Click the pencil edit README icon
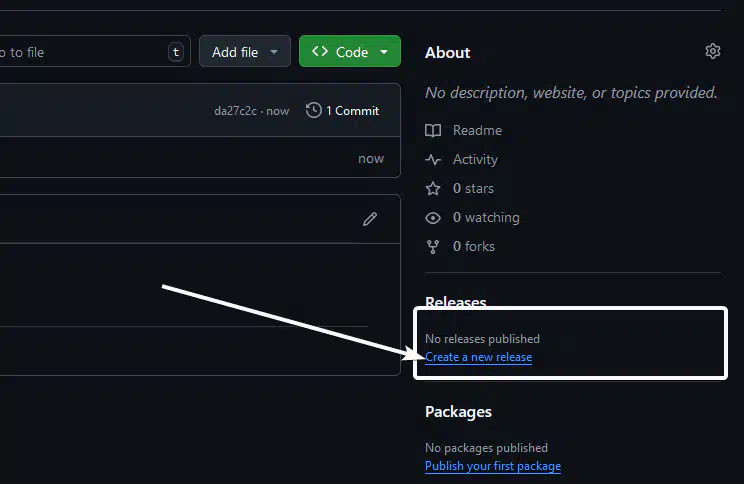Screen dimensions: 744x484 pyautogui.click(x=370, y=219)
